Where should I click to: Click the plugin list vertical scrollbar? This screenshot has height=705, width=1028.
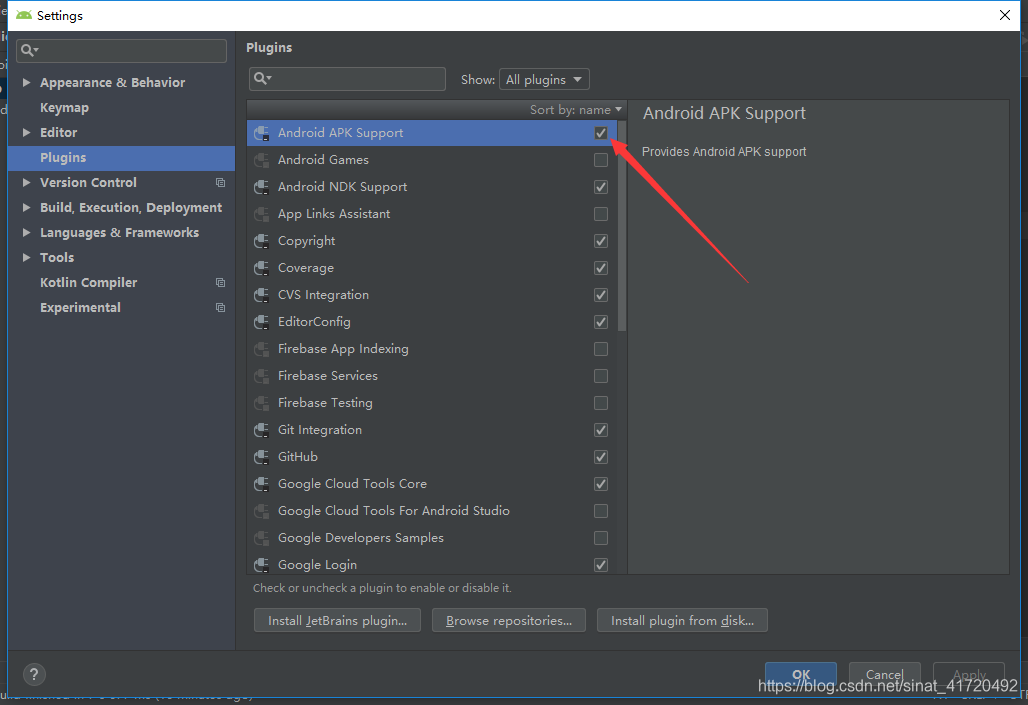tap(622, 226)
